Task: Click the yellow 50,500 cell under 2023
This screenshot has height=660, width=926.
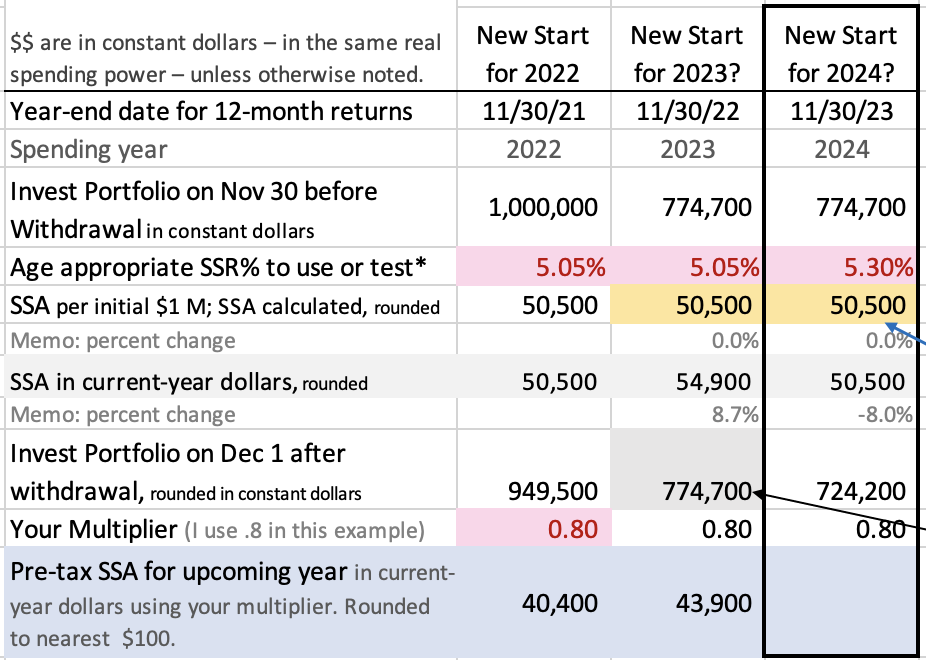Action: 687,305
